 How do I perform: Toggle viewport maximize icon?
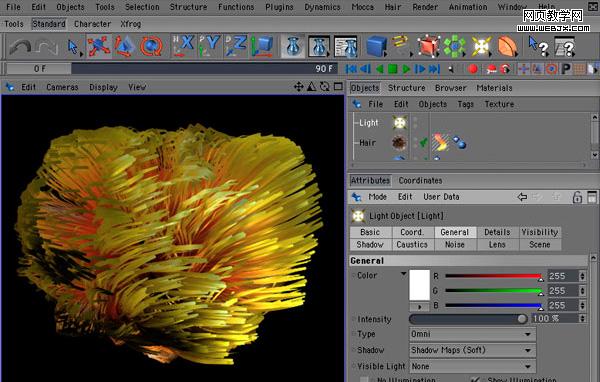(x=338, y=87)
